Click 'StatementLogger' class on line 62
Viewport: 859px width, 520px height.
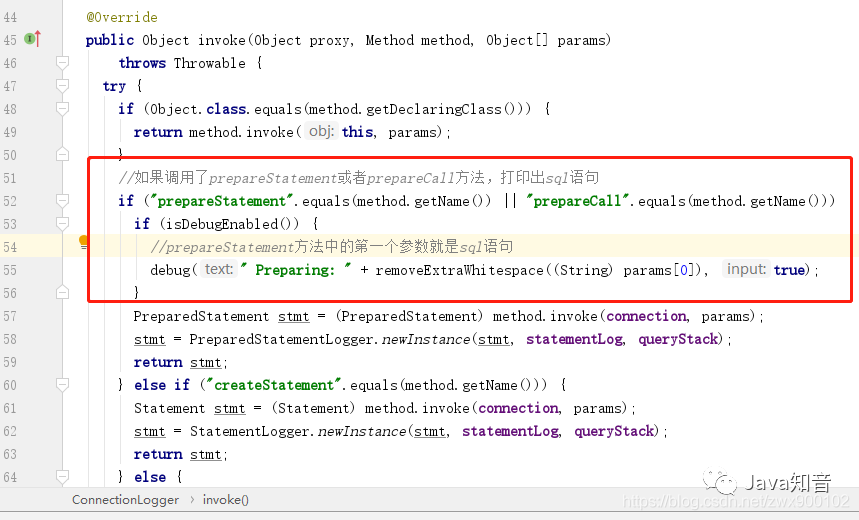pyautogui.click(x=252, y=432)
